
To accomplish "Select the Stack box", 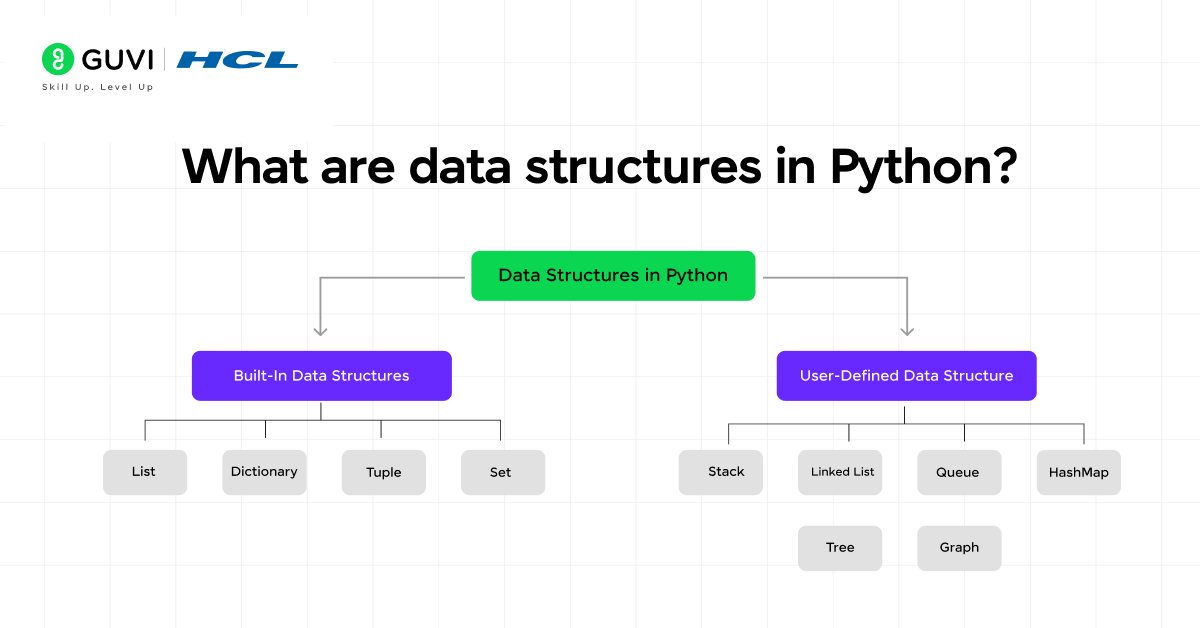I will pos(720,472).
